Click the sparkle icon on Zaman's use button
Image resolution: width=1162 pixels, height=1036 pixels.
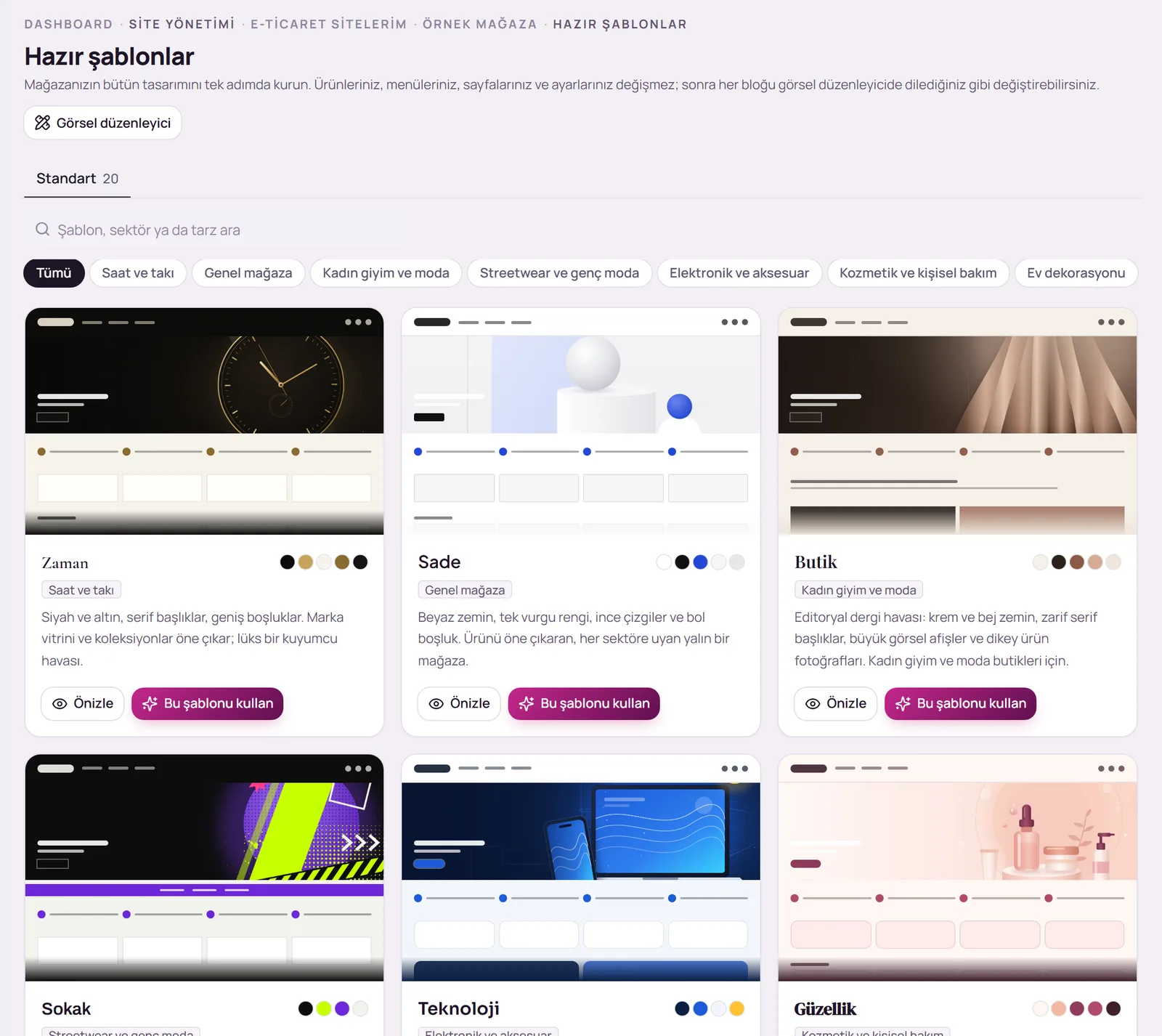(150, 703)
